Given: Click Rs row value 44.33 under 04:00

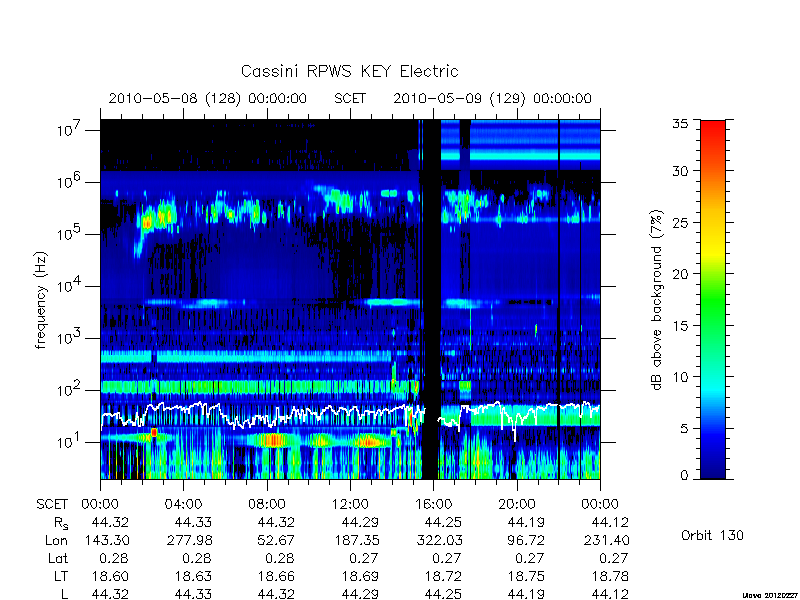Looking at the screenshot, I should coord(193,522).
